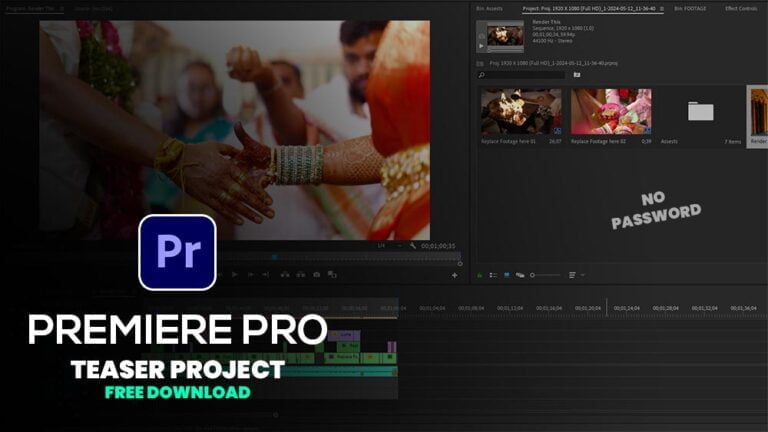
Task: Toggle the green project write lock
Action: (480, 274)
